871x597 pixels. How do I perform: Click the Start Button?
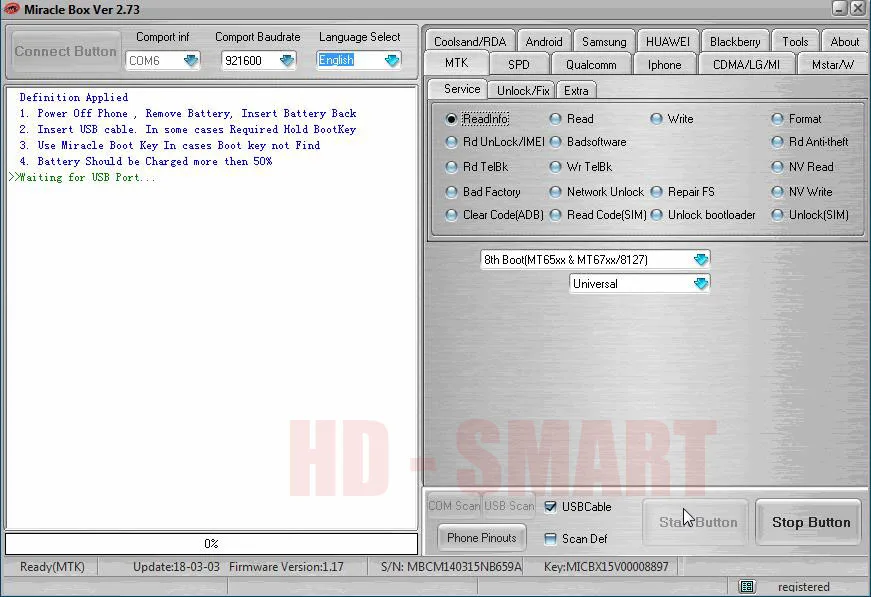pos(695,522)
